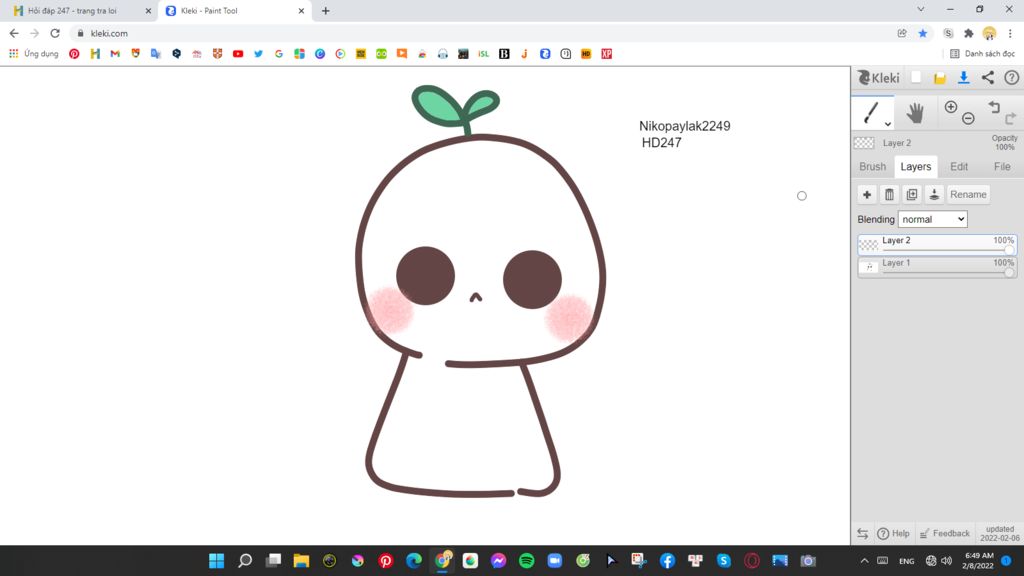
Task: Zoom in with the plus magnifier
Action: tap(951, 107)
